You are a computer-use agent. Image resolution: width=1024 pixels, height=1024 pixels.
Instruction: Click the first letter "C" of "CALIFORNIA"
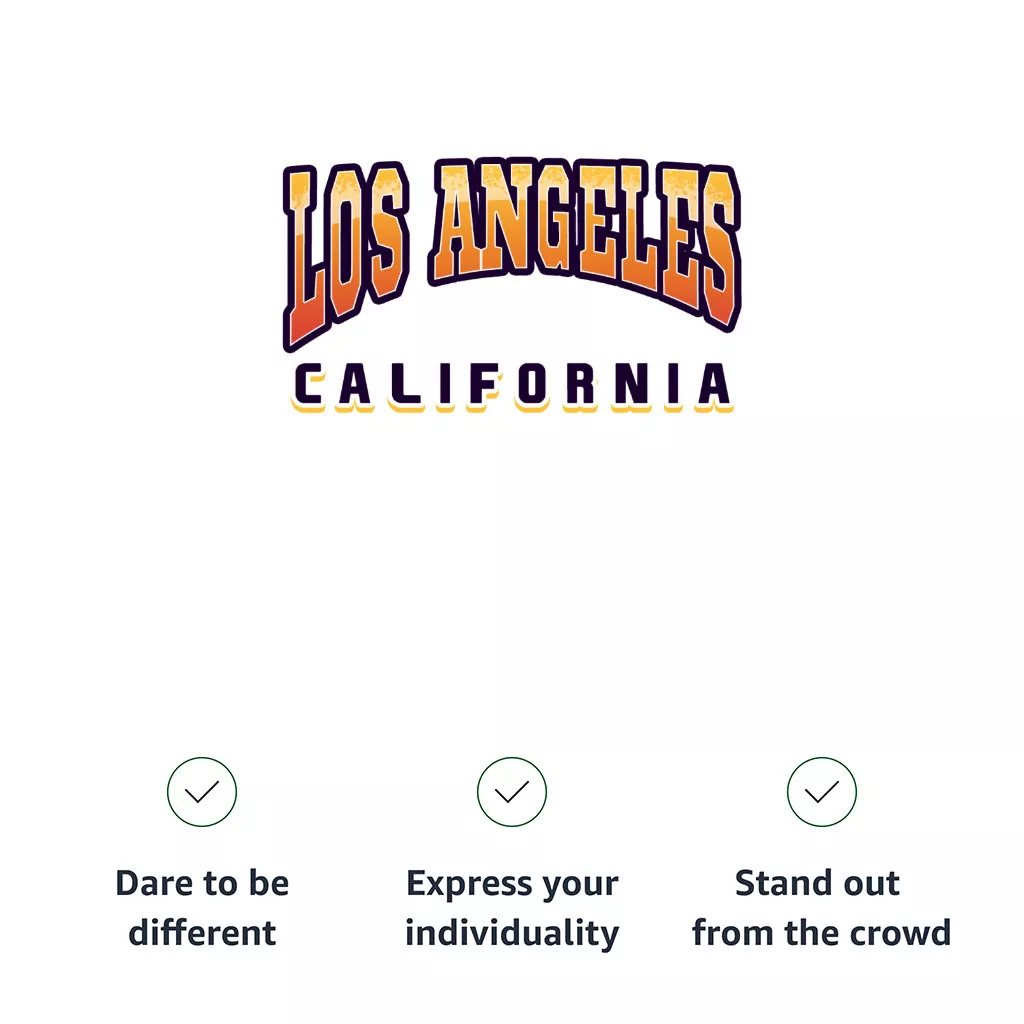click(310, 387)
